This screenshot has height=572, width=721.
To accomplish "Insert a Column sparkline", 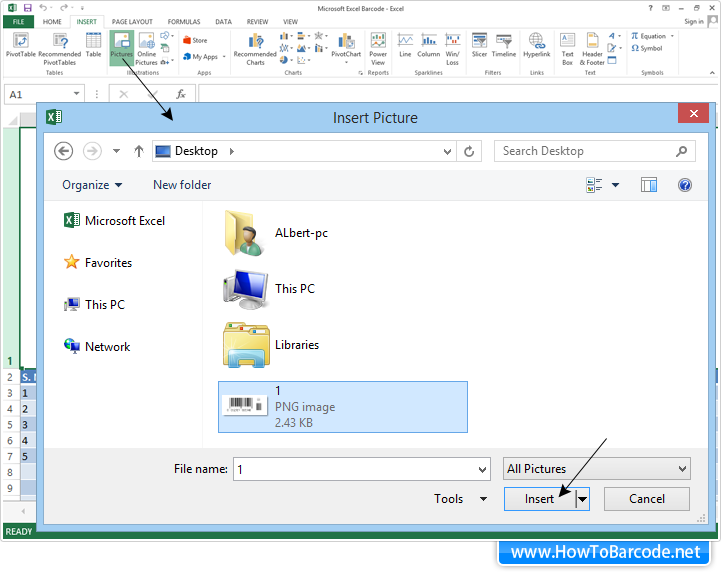I will 429,45.
